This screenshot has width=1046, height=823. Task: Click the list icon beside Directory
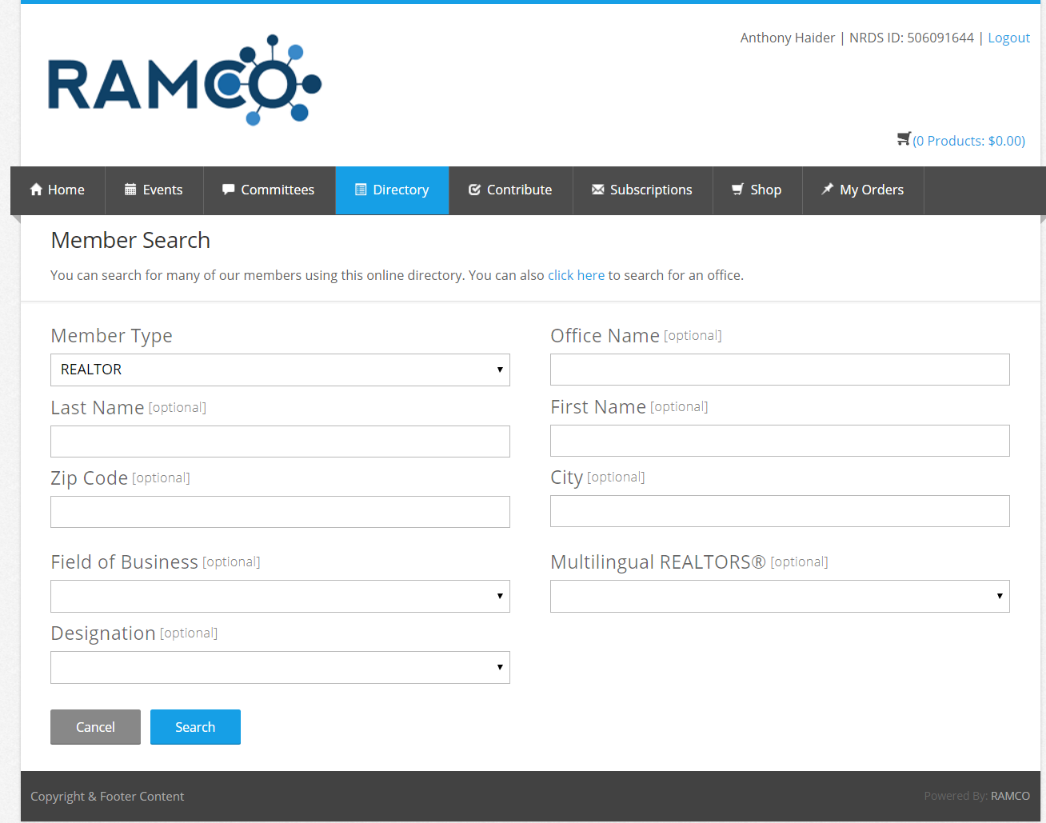click(361, 189)
